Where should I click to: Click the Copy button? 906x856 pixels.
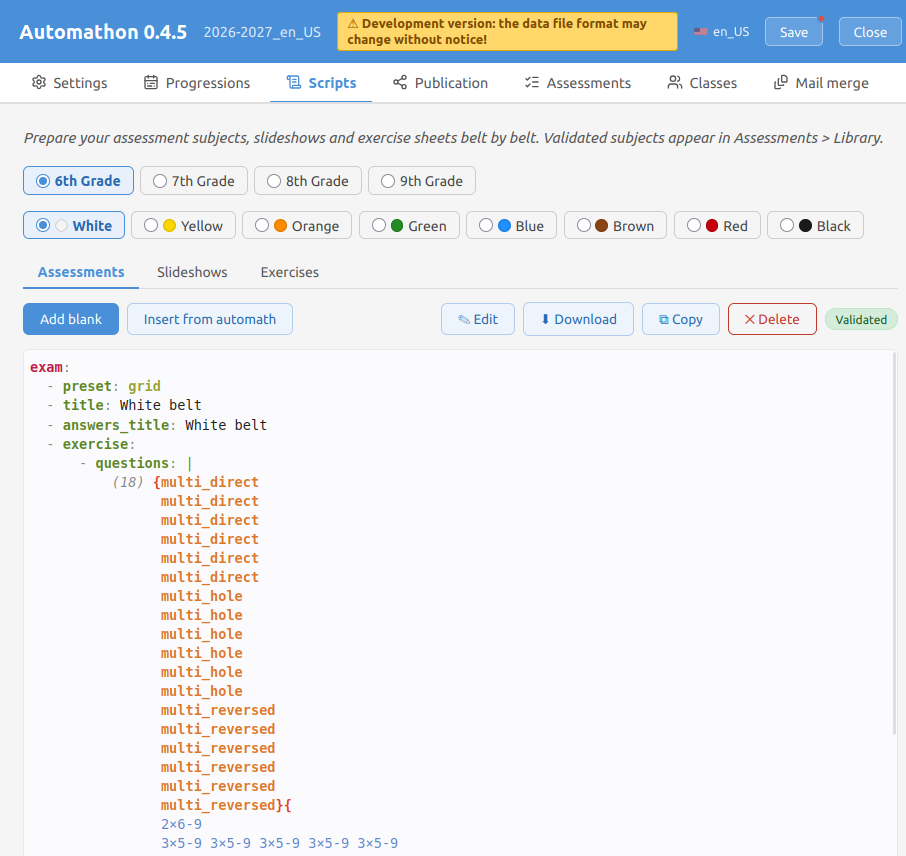pyautogui.click(x=681, y=319)
